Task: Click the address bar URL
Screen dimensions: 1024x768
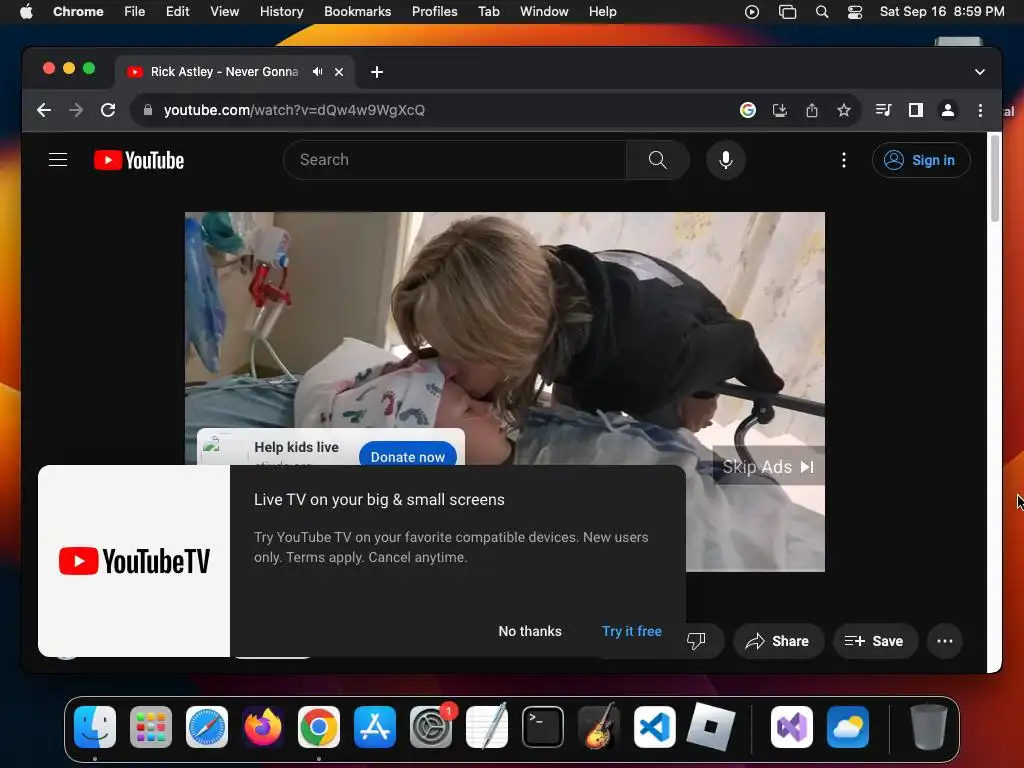Action: [294, 110]
